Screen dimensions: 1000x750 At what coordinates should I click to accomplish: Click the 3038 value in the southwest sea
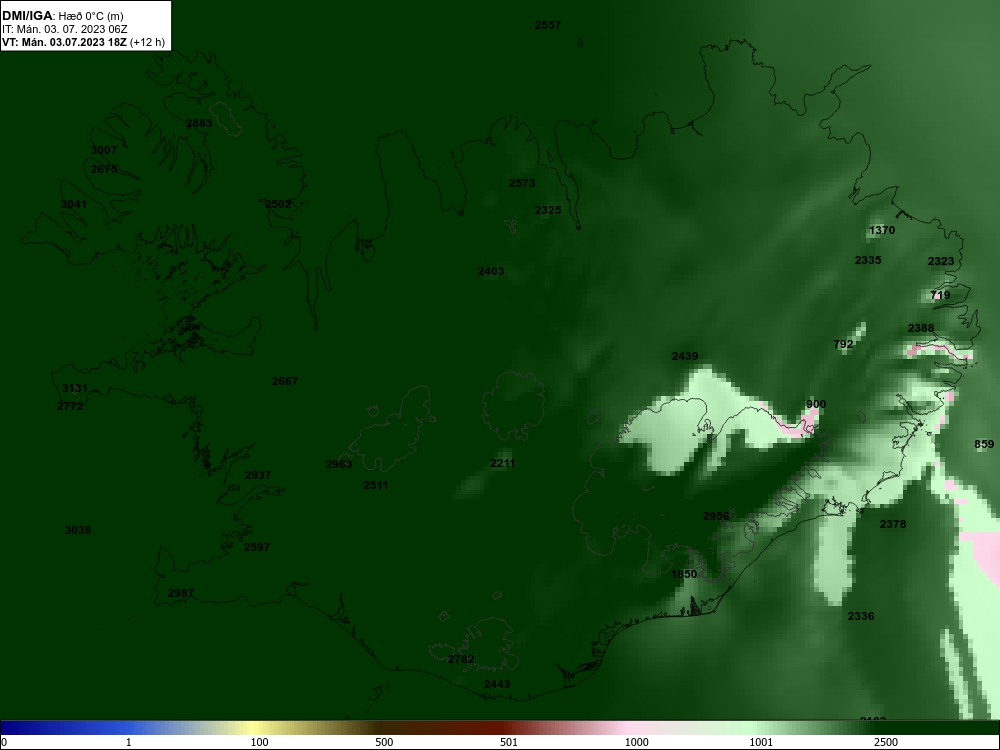78,530
